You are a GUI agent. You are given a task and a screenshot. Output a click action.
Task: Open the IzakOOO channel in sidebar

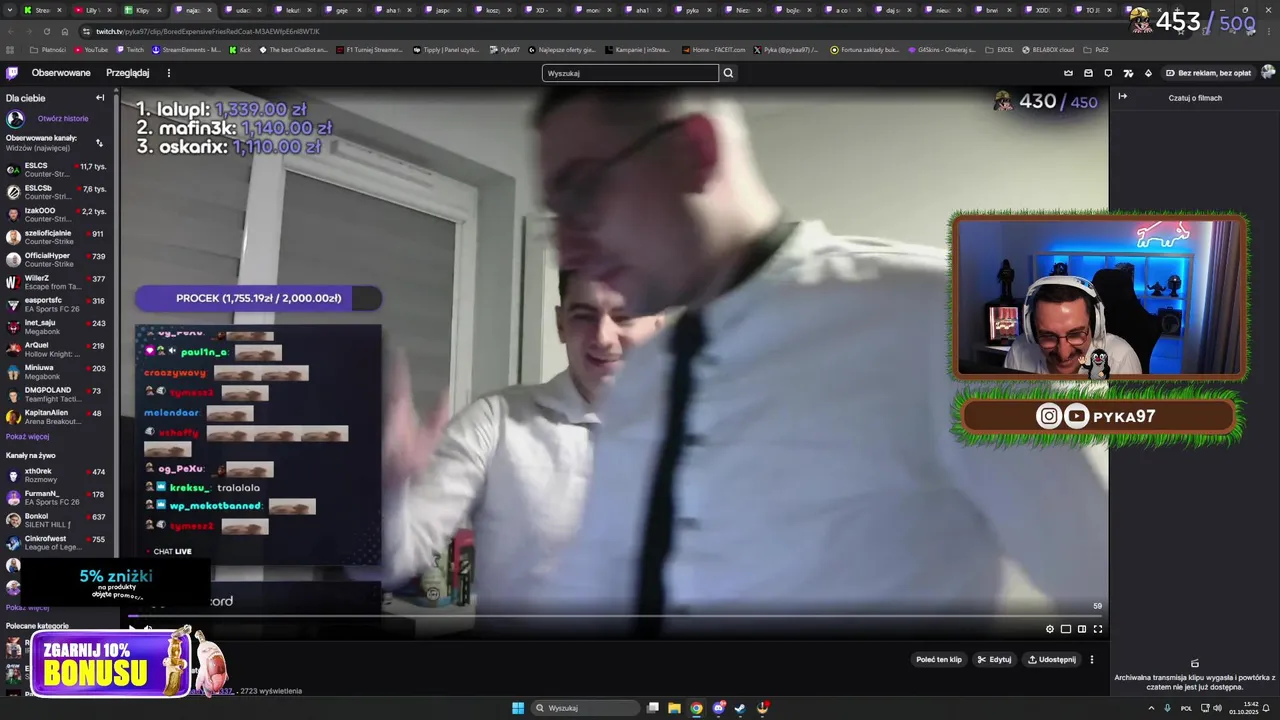(x=57, y=215)
